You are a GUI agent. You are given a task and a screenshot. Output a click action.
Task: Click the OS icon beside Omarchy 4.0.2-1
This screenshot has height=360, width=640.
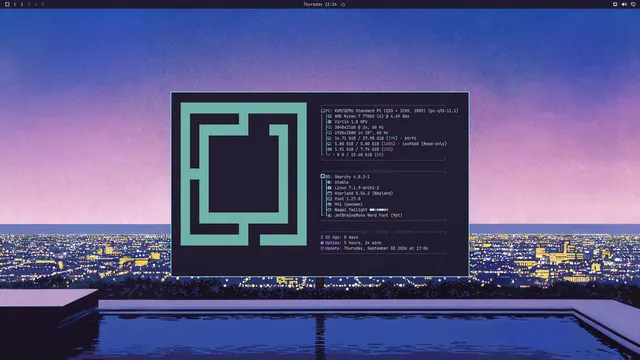point(323,176)
